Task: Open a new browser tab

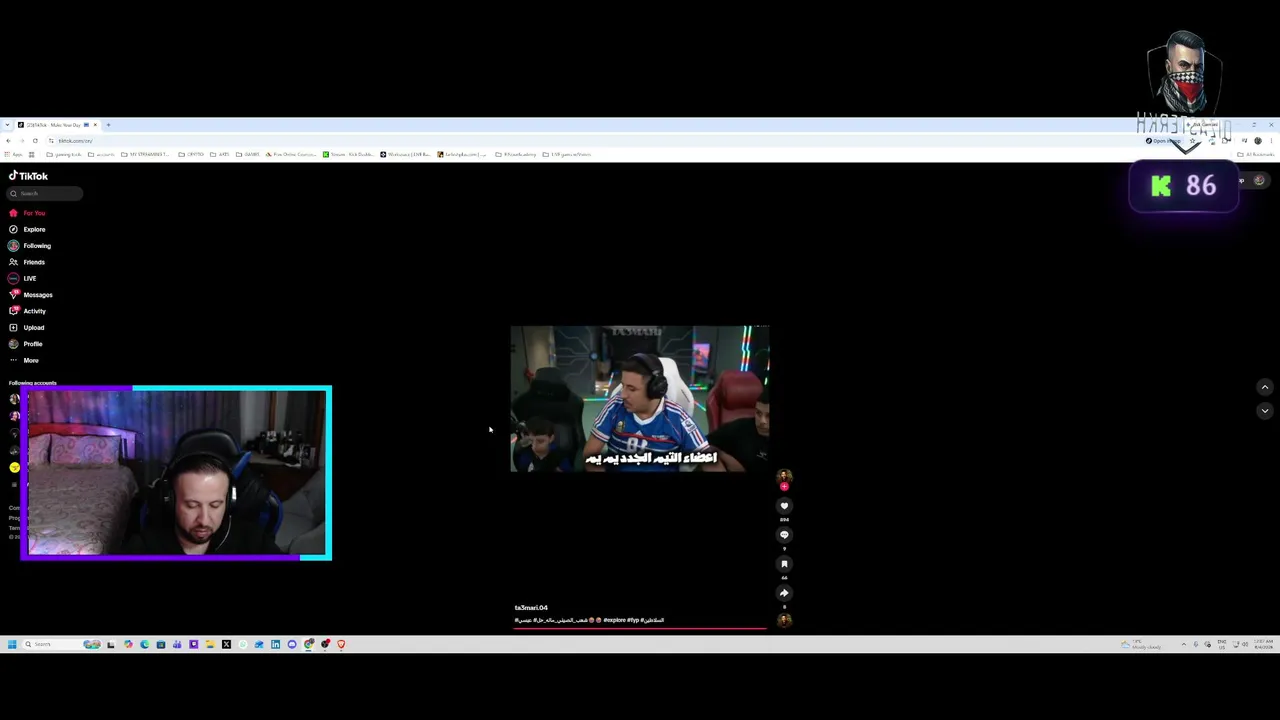Action: click(109, 125)
